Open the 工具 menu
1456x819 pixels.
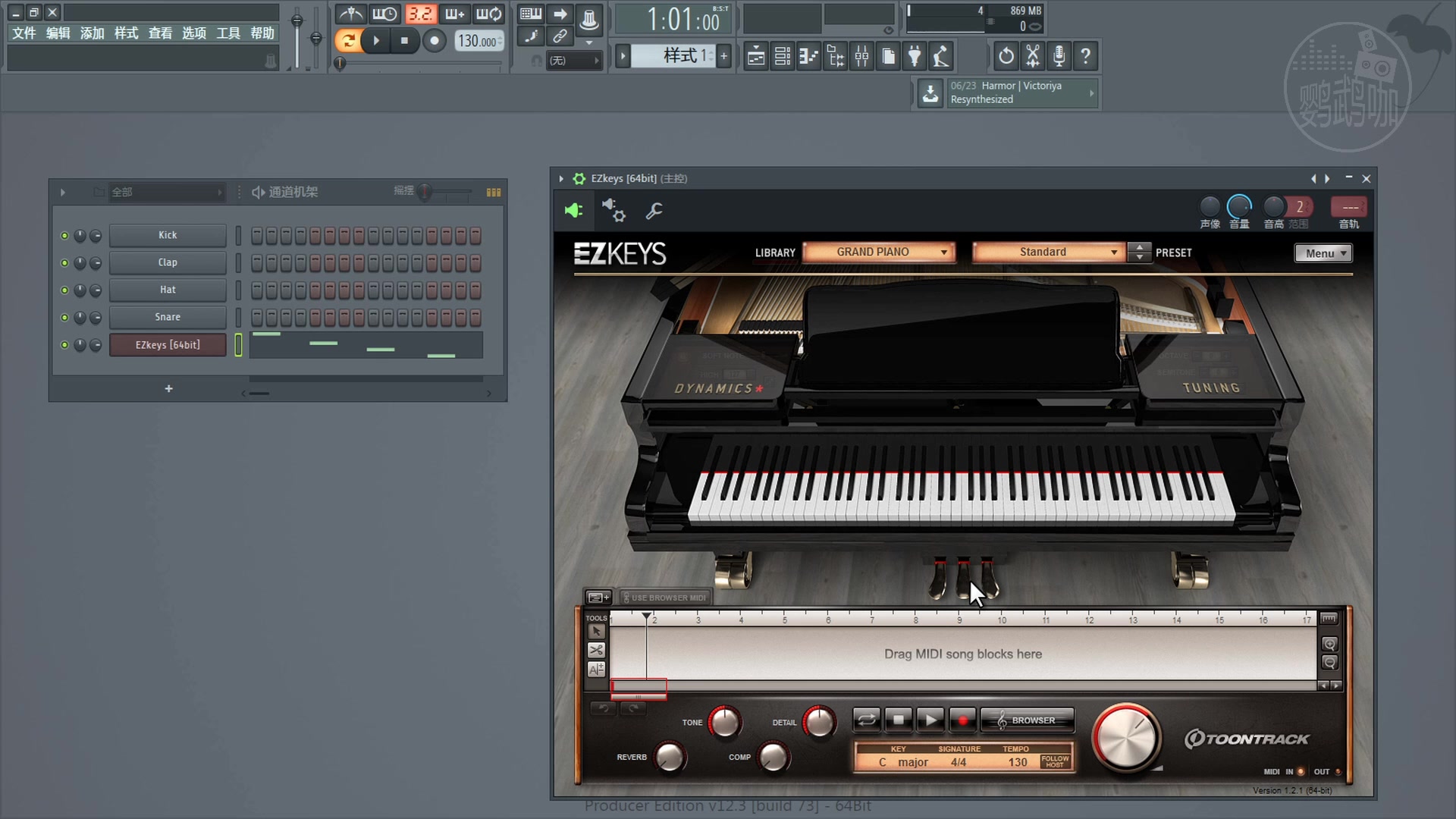229,33
